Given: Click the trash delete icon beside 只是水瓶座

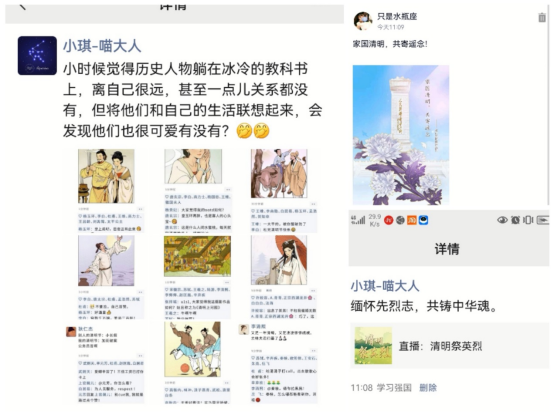Looking at the screenshot, I should point(542,17).
